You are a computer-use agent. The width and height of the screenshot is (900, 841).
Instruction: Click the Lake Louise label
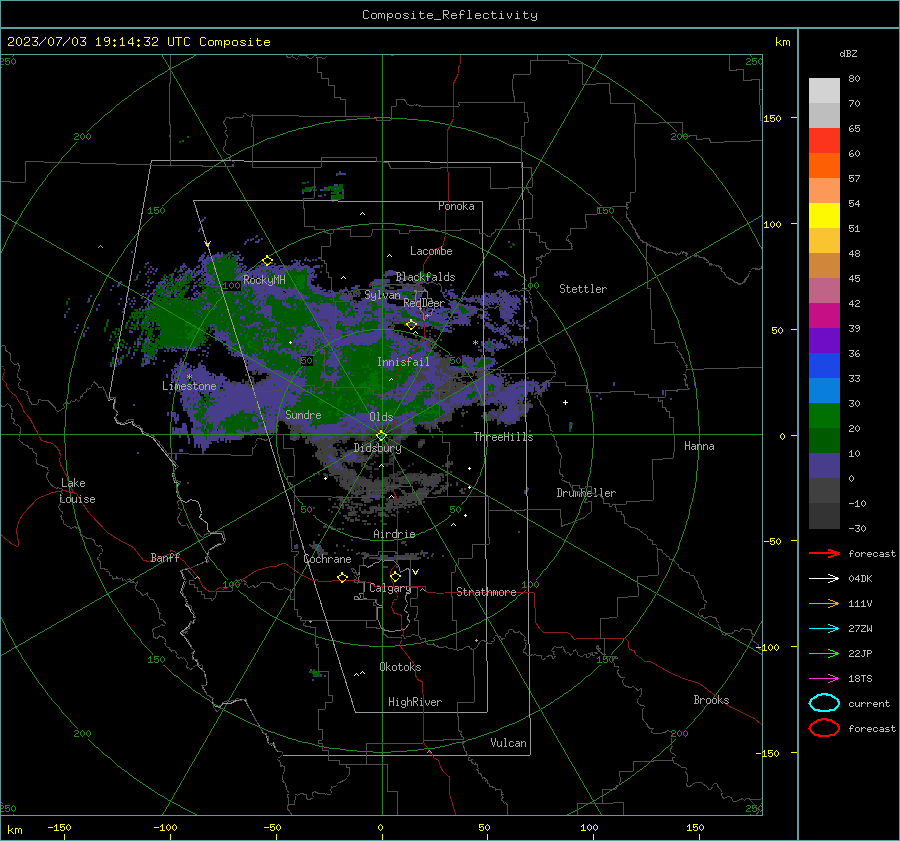(77, 491)
